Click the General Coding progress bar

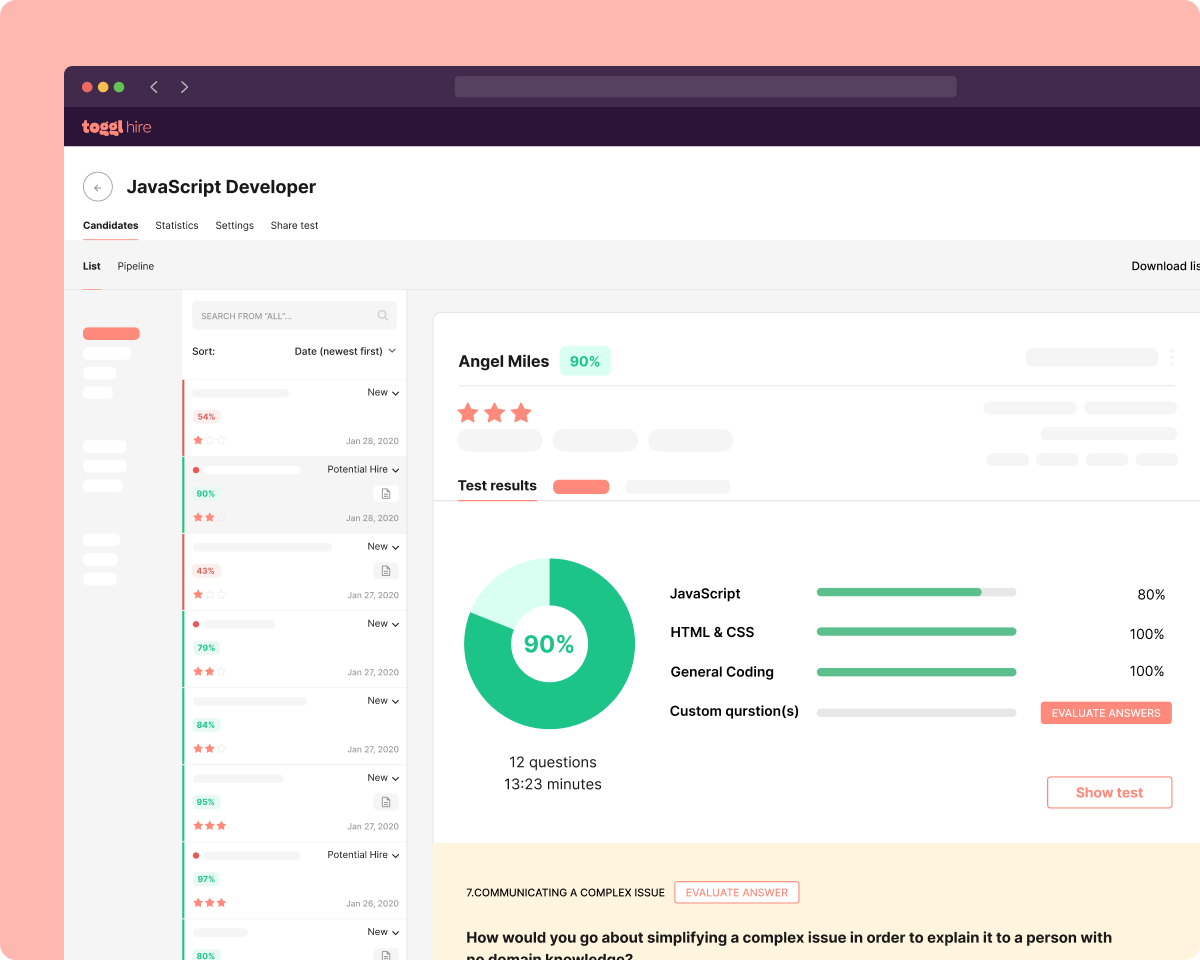[x=916, y=672]
